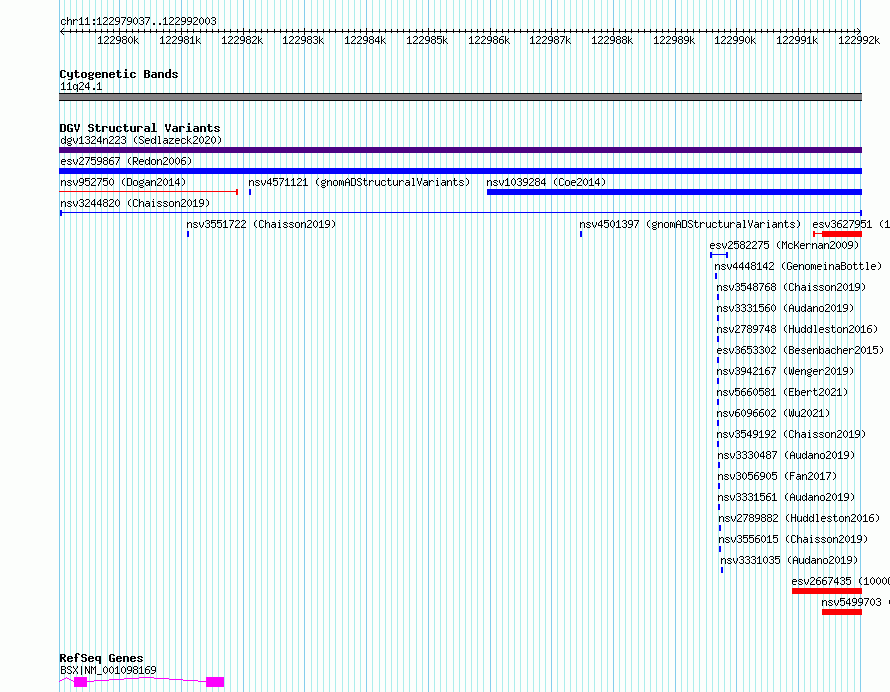Click the esv2759867 (Redon2006) label
890x692 pixels.
[126, 161]
